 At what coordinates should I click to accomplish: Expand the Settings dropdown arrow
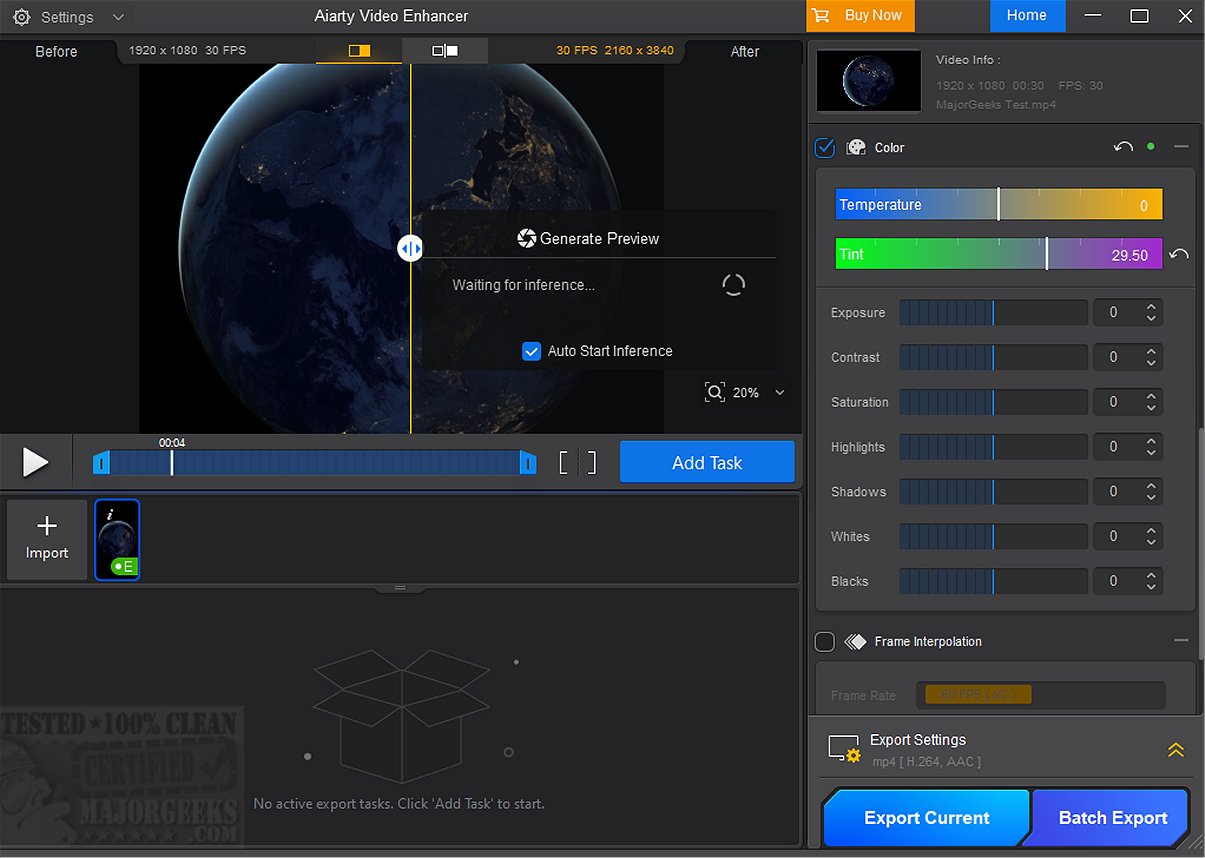[x=119, y=17]
